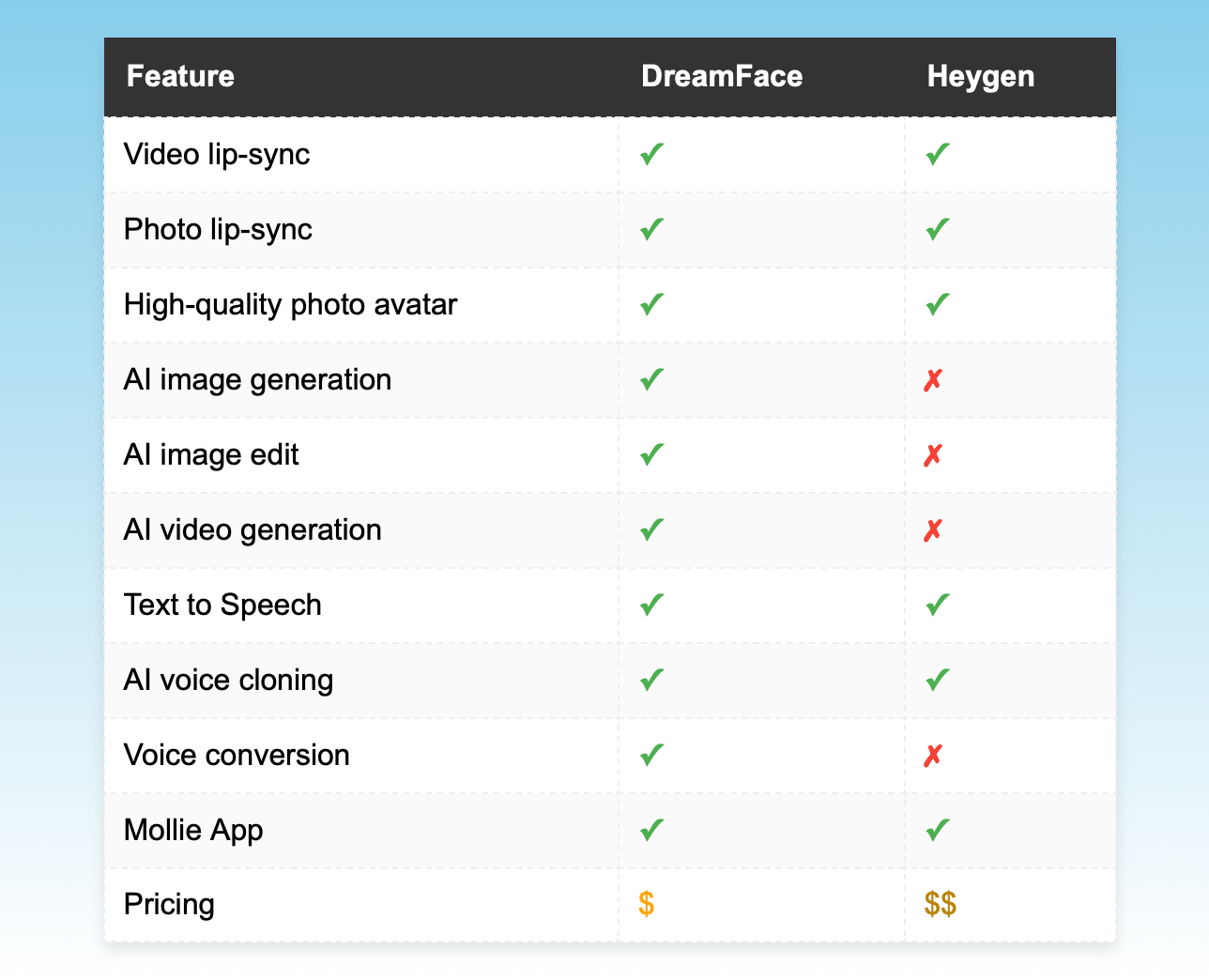Click Heygen checkmark for AI voice cloning
1209x980 pixels.
coord(938,681)
